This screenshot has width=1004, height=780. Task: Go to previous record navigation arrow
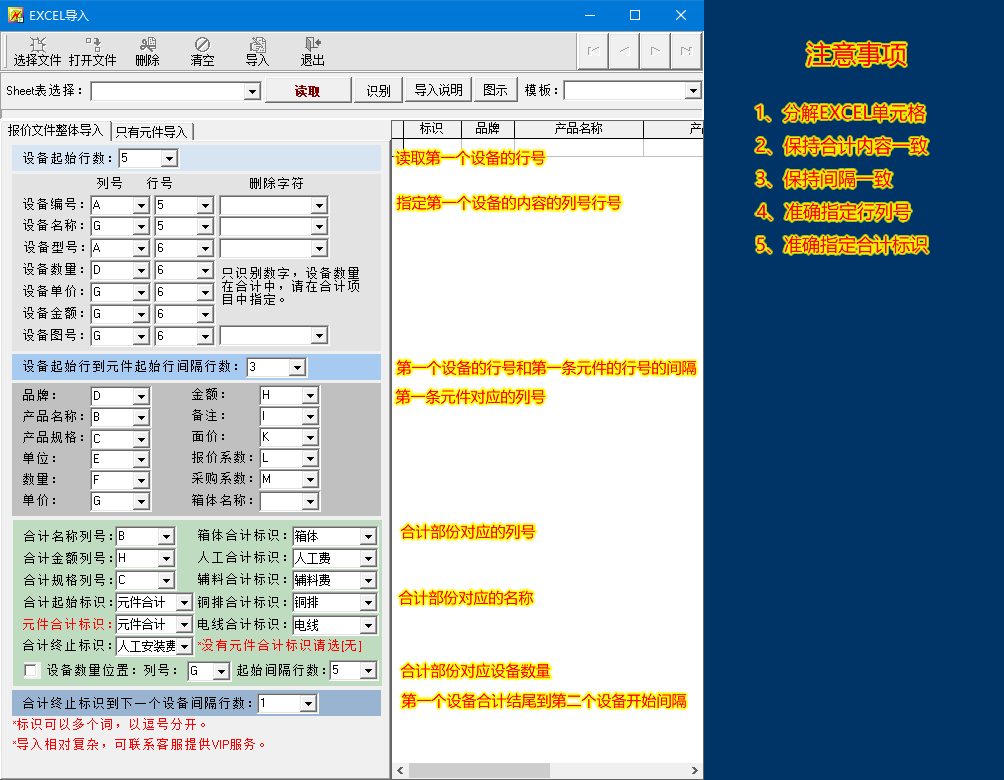624,51
